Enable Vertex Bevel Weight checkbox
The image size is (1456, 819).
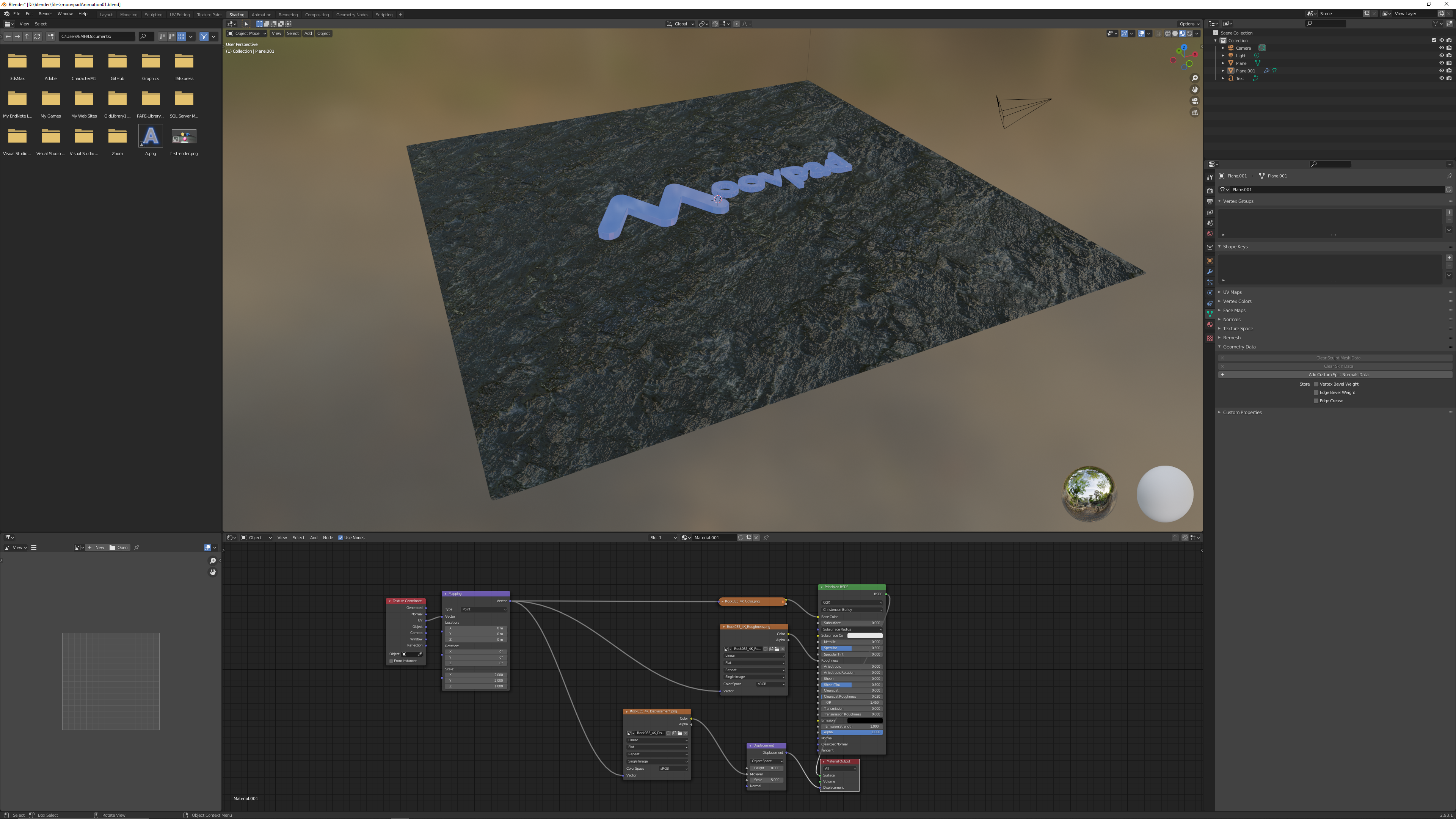[1316, 384]
